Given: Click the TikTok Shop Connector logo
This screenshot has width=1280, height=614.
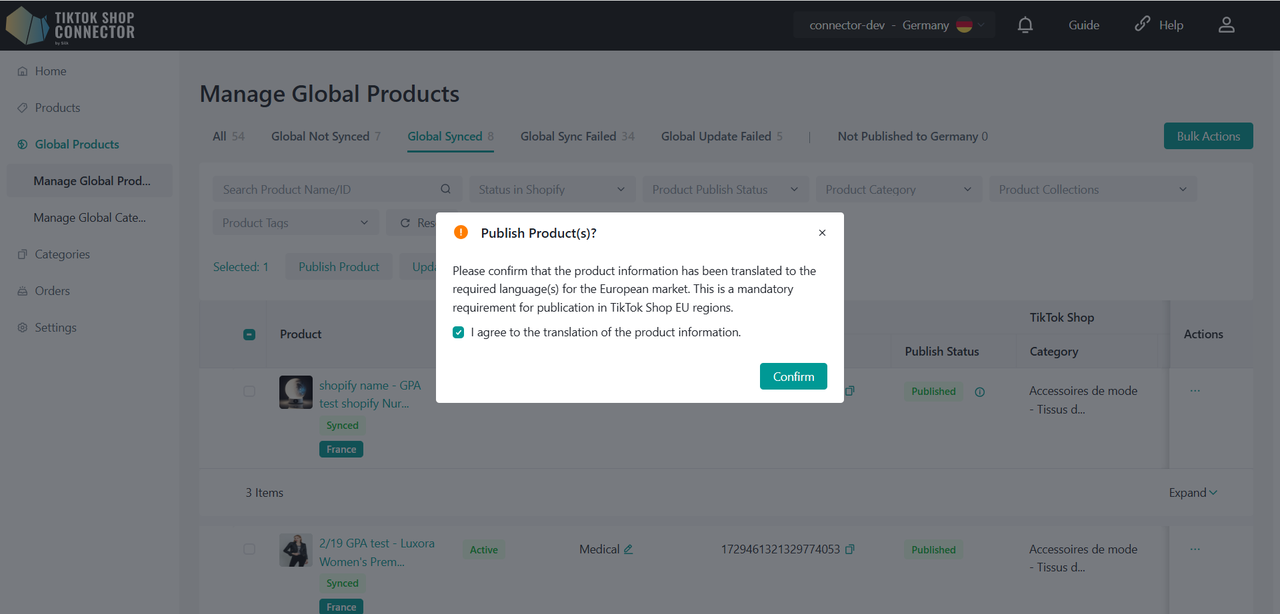Looking at the screenshot, I should 70,25.
